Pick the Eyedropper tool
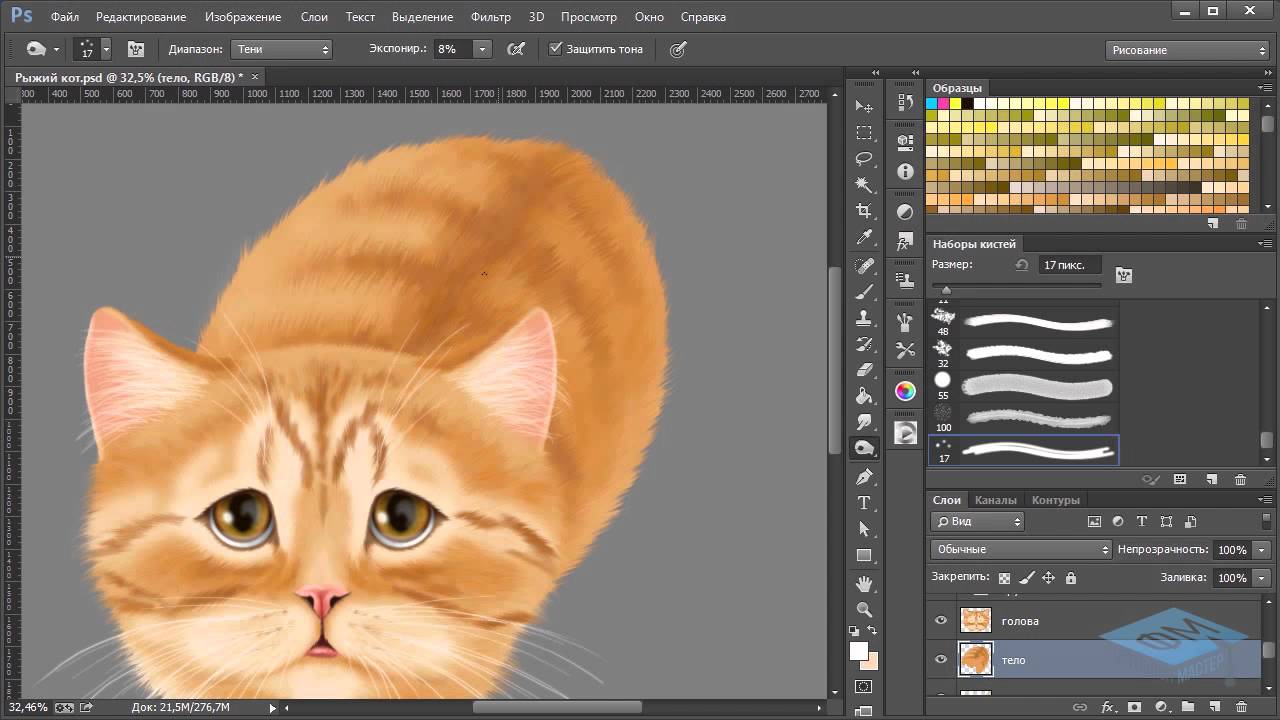This screenshot has height=720, width=1280. (864, 237)
